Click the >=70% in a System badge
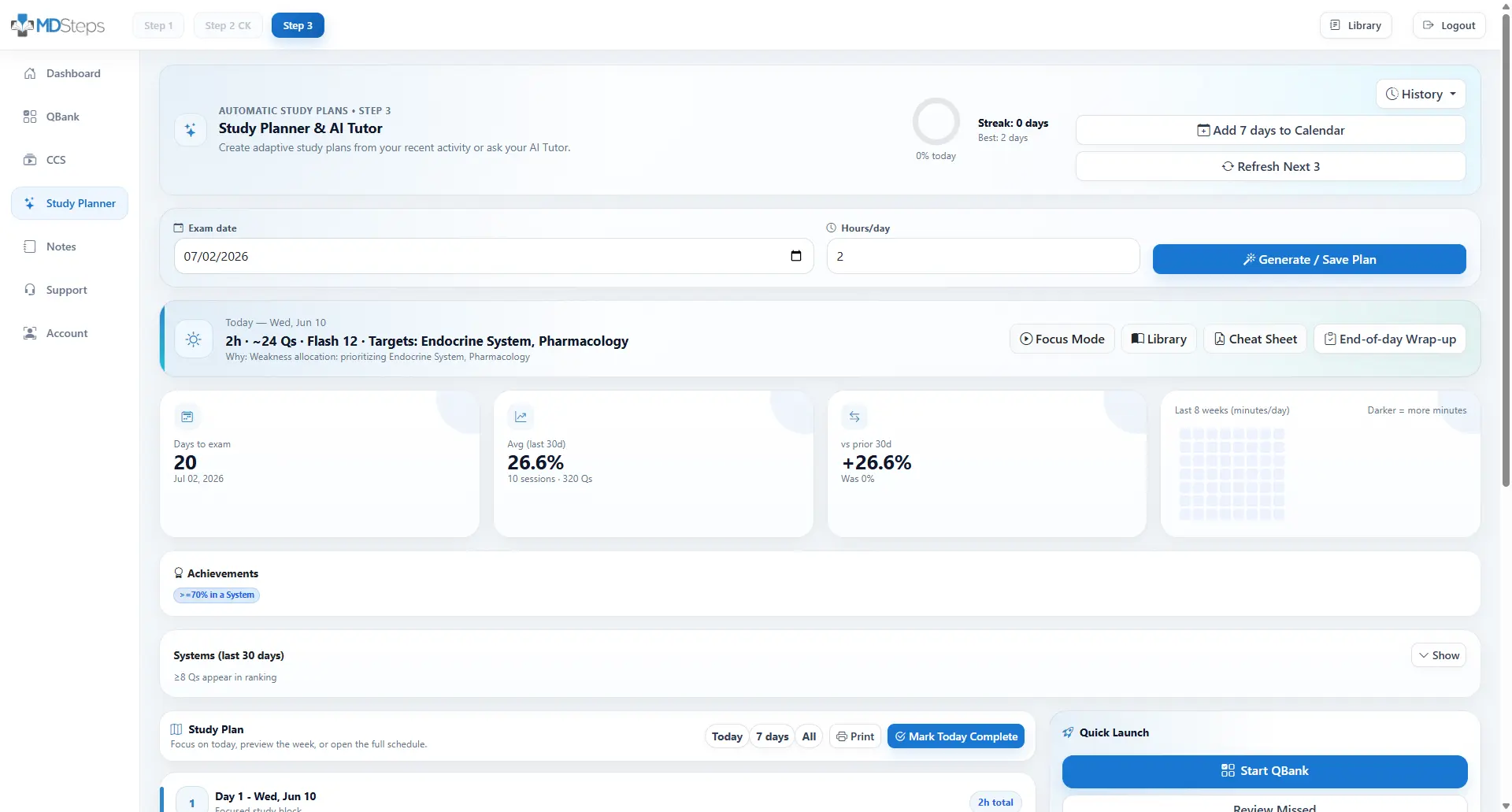This screenshot has height=812, width=1512. (217, 595)
